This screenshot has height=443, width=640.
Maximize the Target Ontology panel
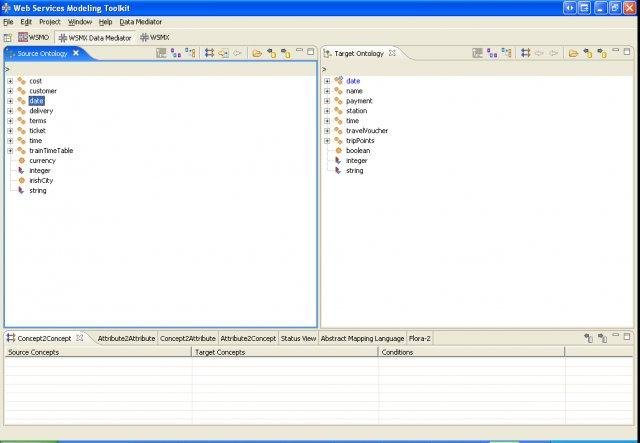click(x=627, y=51)
